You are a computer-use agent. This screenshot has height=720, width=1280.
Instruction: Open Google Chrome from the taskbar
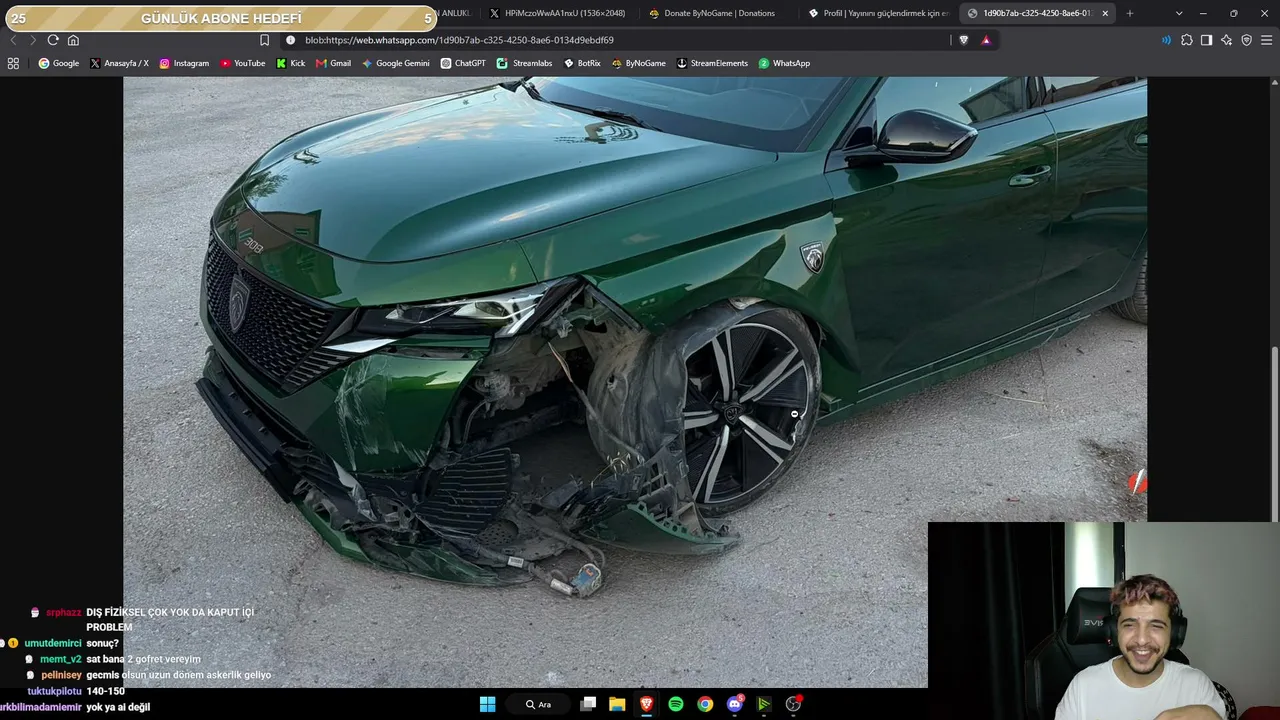tap(705, 704)
